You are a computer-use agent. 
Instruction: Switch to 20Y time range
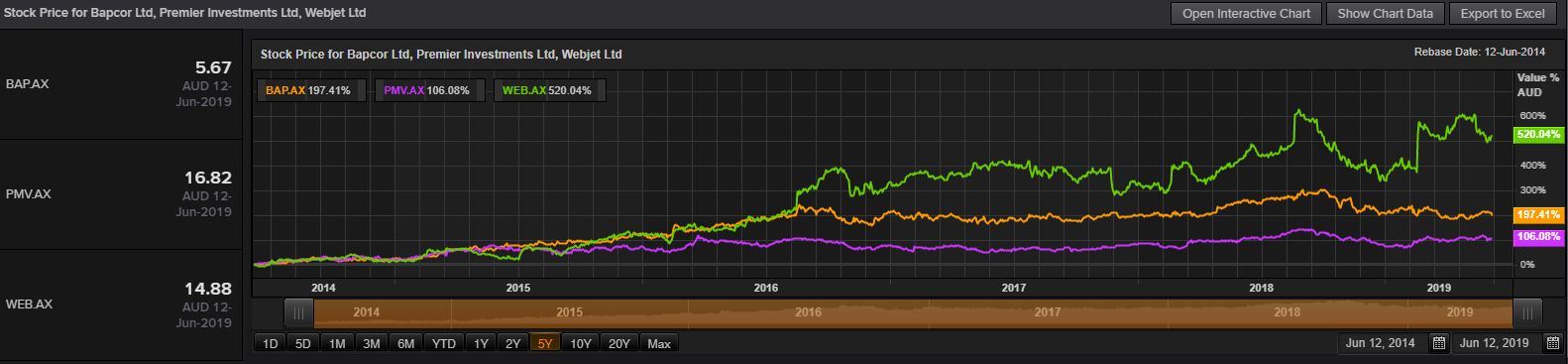click(x=619, y=343)
